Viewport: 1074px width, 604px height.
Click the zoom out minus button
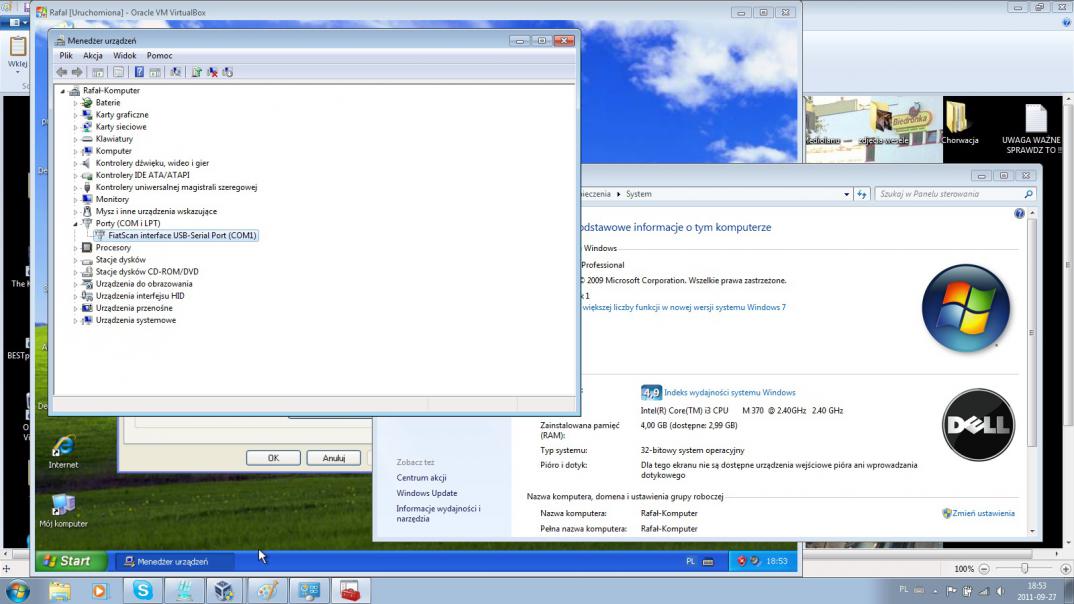tap(984, 569)
